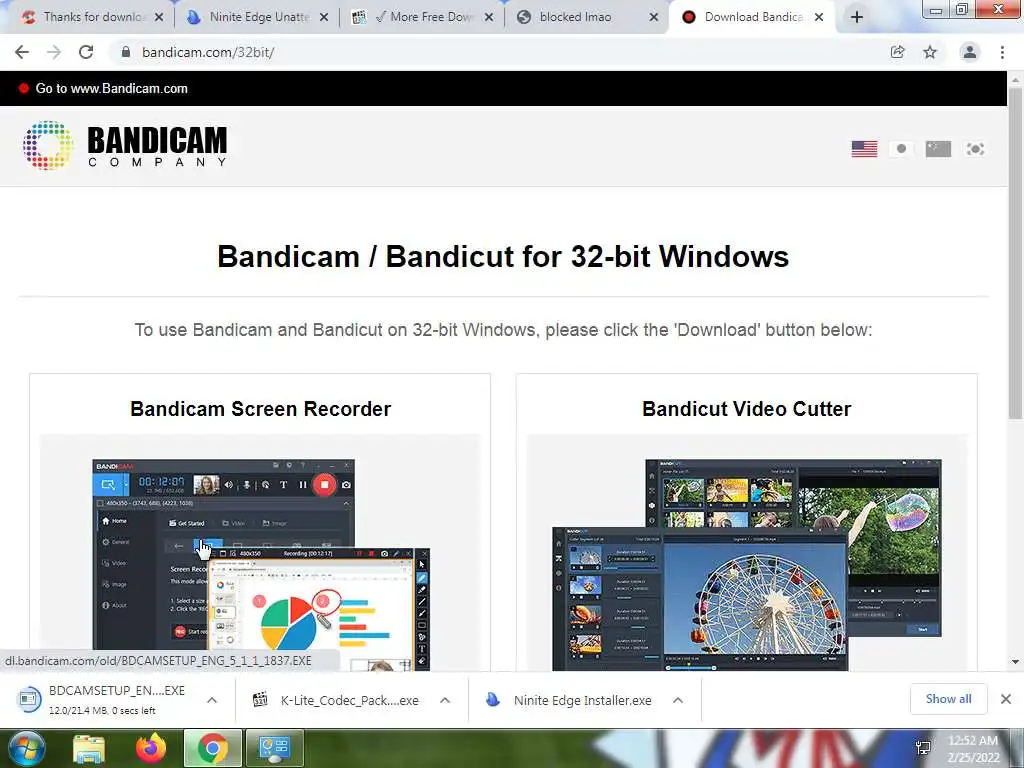Click scrollbar up arrow
The image size is (1024, 768).
(1015, 79)
